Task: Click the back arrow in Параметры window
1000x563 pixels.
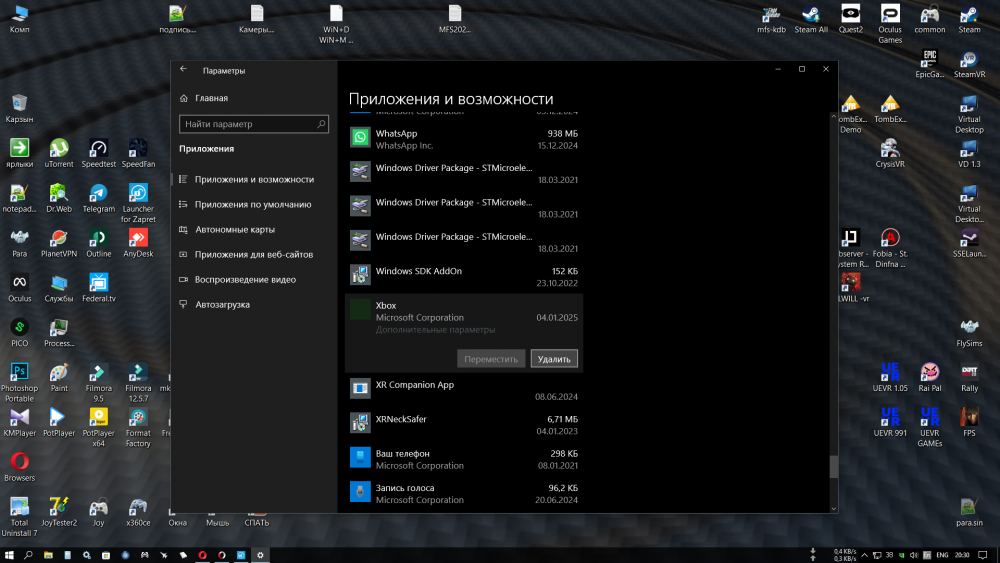Action: 183,70
